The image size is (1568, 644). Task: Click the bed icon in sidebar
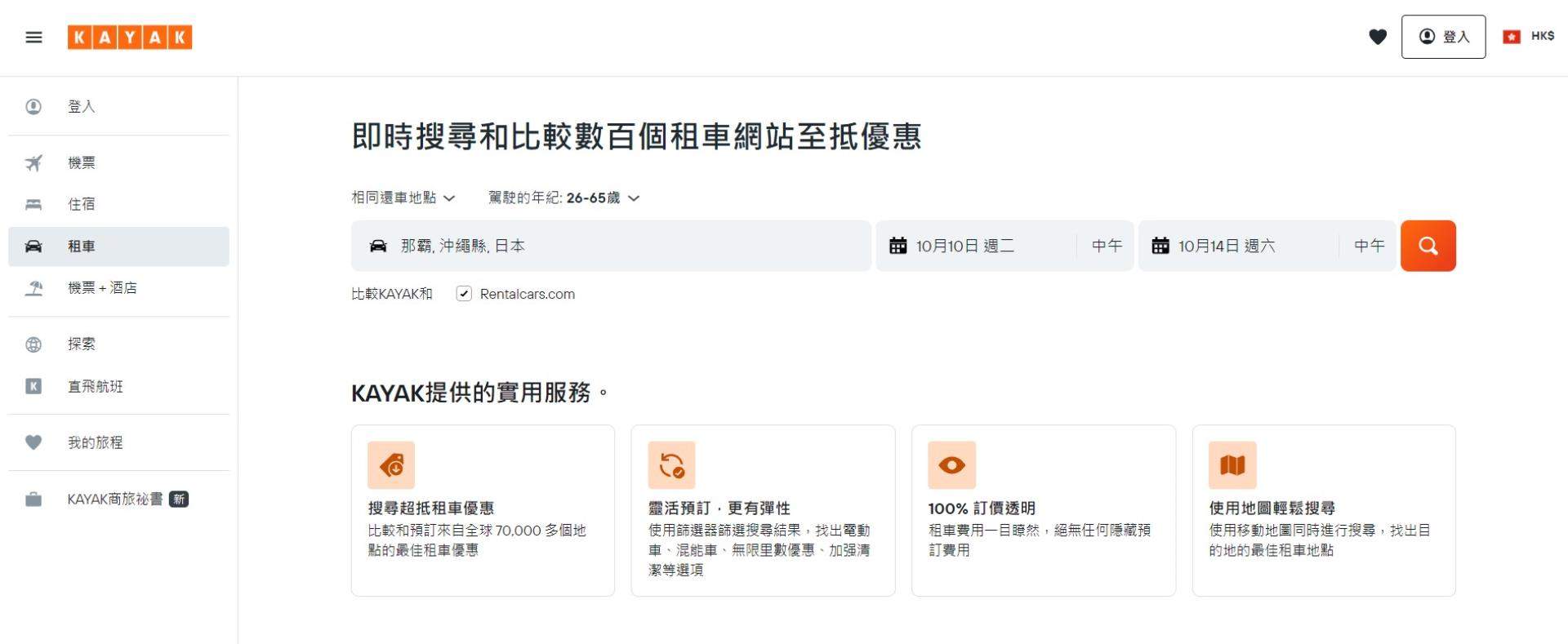33,204
